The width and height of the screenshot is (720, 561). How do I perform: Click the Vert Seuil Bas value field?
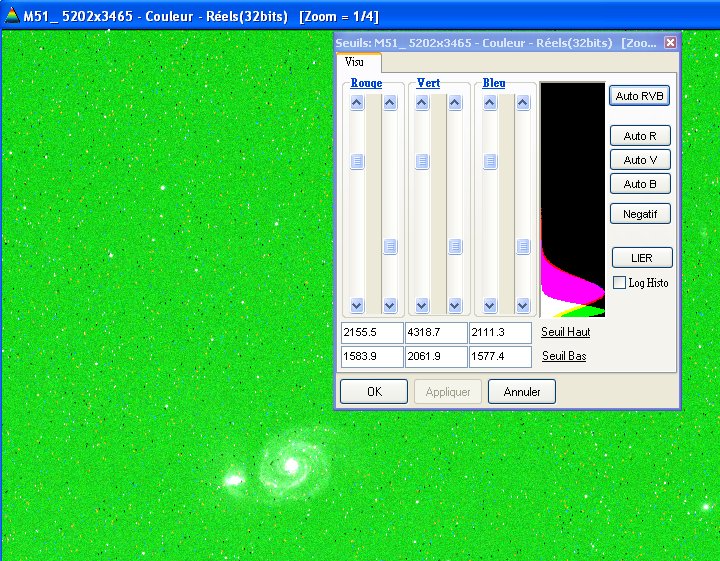(x=435, y=356)
